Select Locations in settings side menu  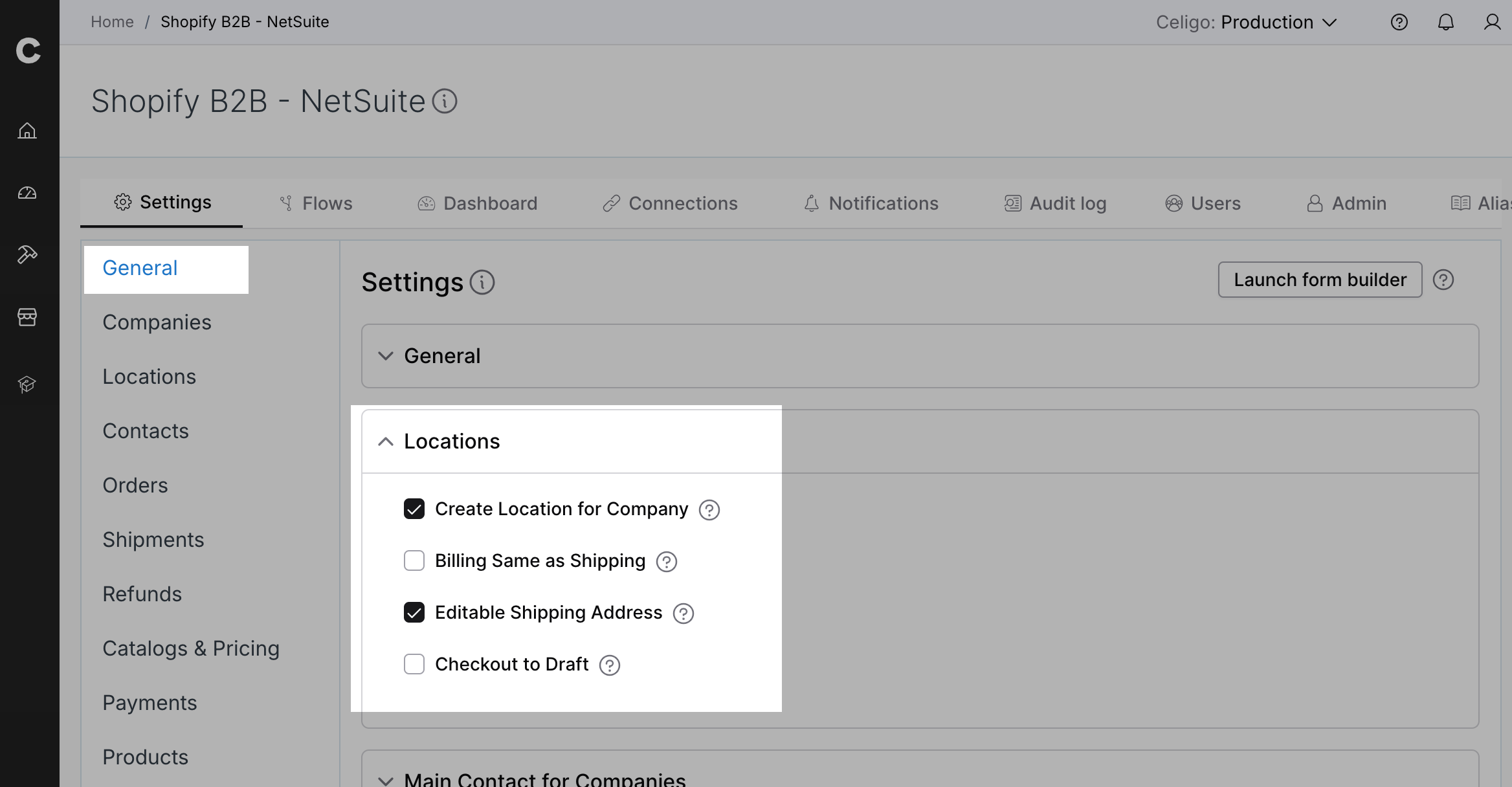click(x=149, y=377)
